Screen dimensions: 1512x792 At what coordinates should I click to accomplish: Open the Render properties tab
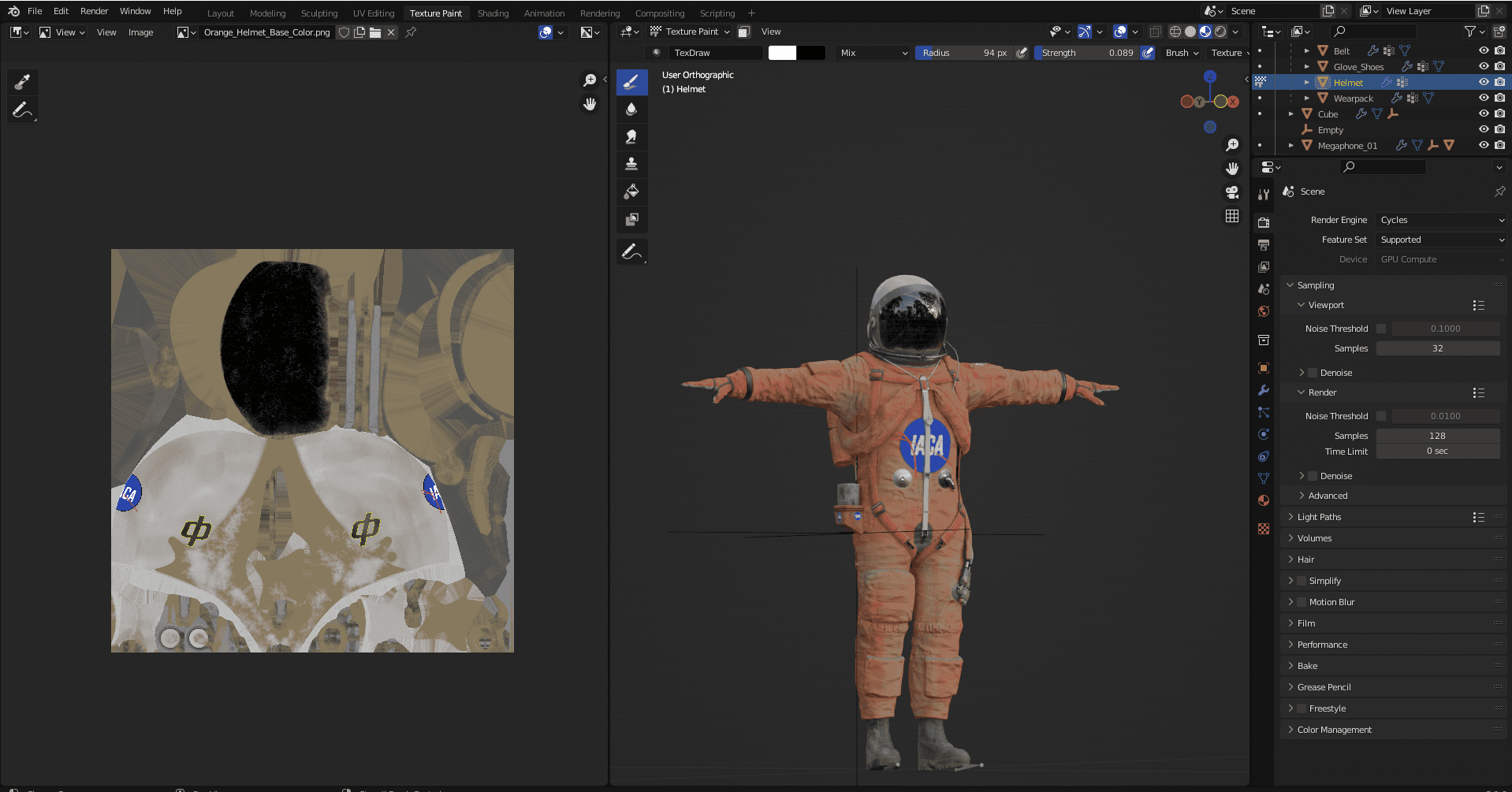[x=1264, y=222]
